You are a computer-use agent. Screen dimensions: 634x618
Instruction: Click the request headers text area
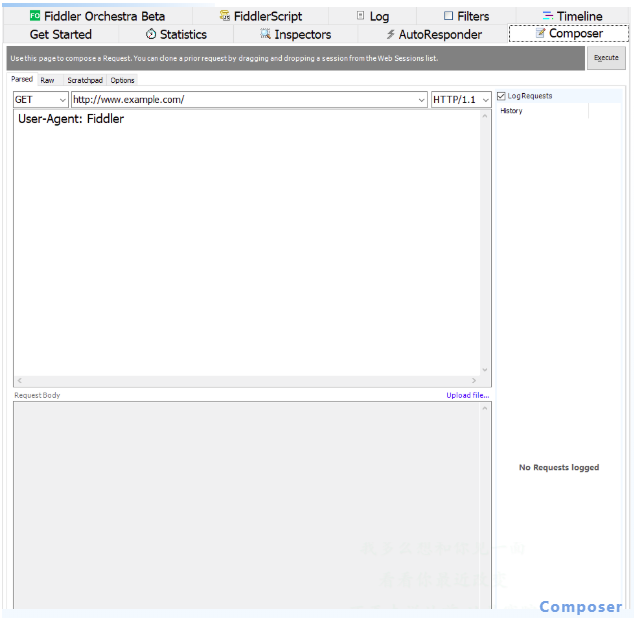click(x=247, y=243)
